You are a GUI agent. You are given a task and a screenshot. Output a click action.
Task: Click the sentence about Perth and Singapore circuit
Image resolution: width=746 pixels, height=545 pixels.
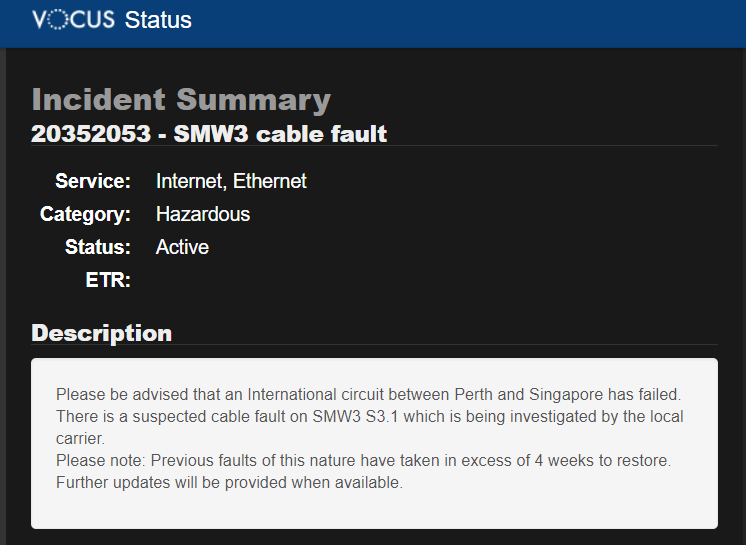[369, 395]
